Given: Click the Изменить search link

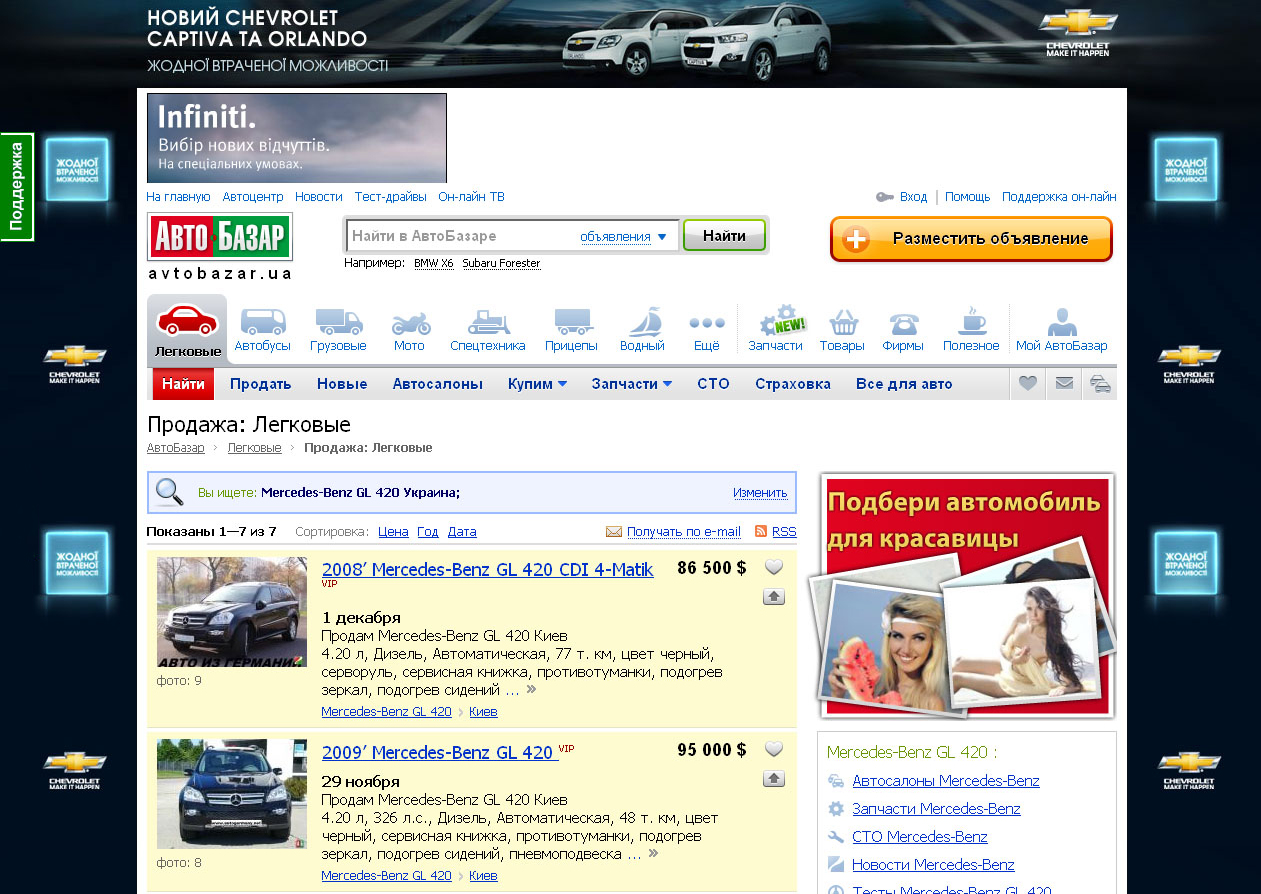Looking at the screenshot, I should (x=759, y=493).
